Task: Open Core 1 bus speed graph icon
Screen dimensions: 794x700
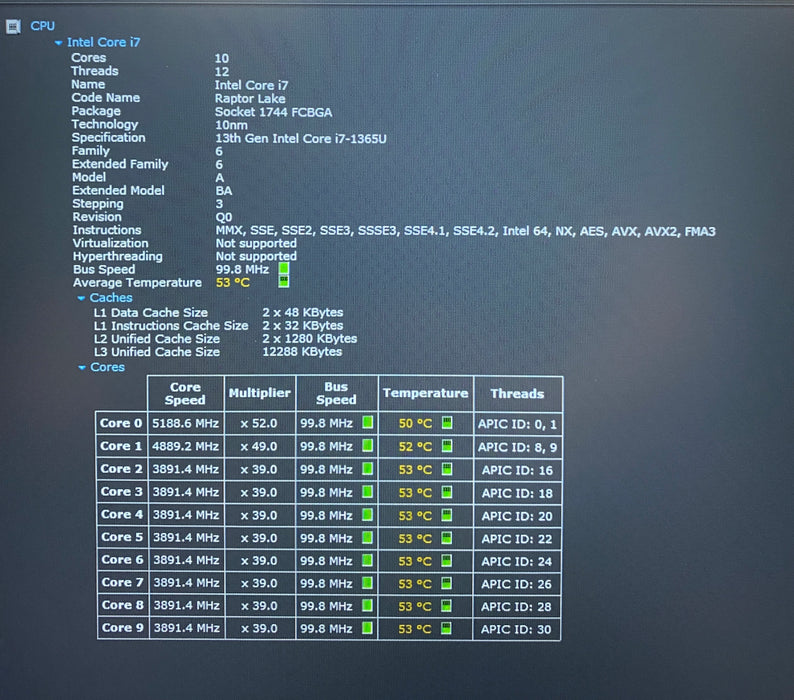Action: coord(368,446)
